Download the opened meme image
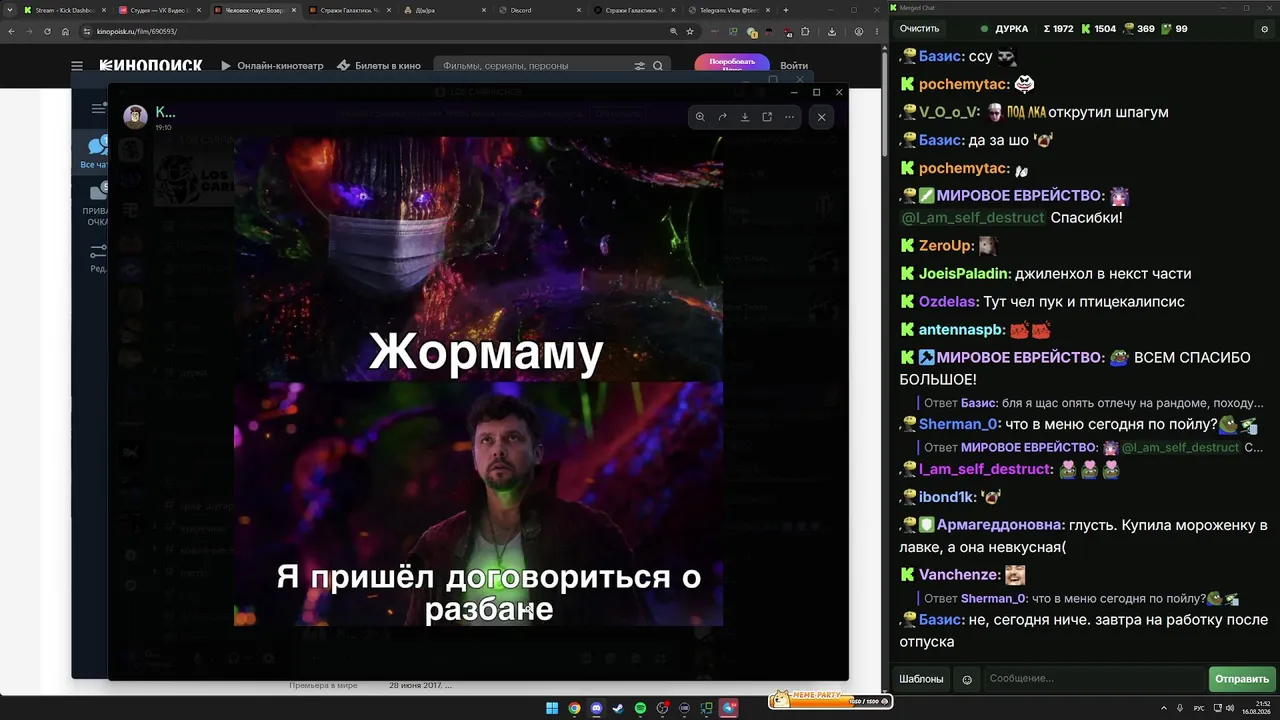 [745, 117]
